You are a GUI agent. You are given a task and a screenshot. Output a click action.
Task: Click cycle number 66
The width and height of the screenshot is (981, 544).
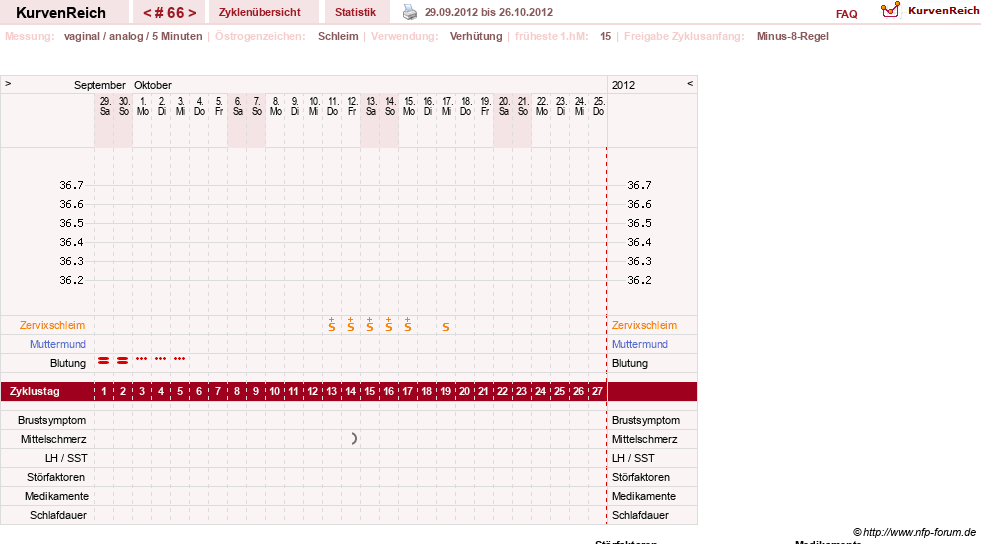[170, 13]
